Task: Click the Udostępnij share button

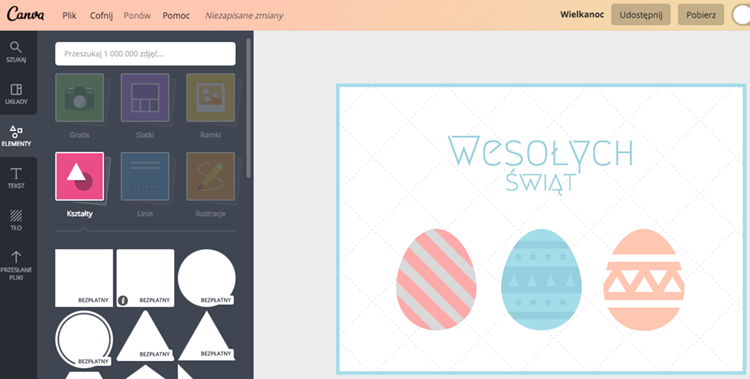Action: click(640, 15)
